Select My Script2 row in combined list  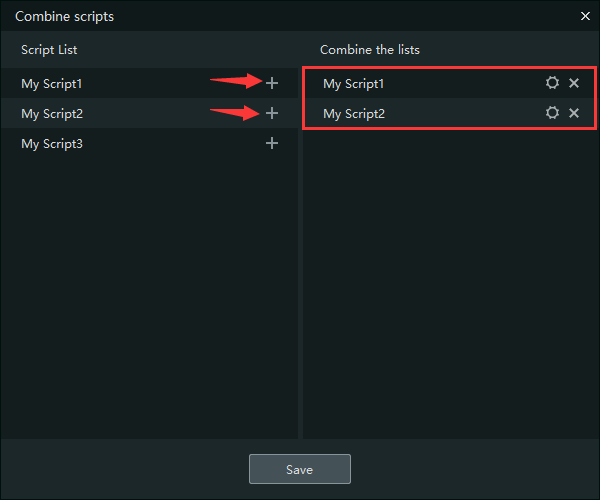pos(354,114)
